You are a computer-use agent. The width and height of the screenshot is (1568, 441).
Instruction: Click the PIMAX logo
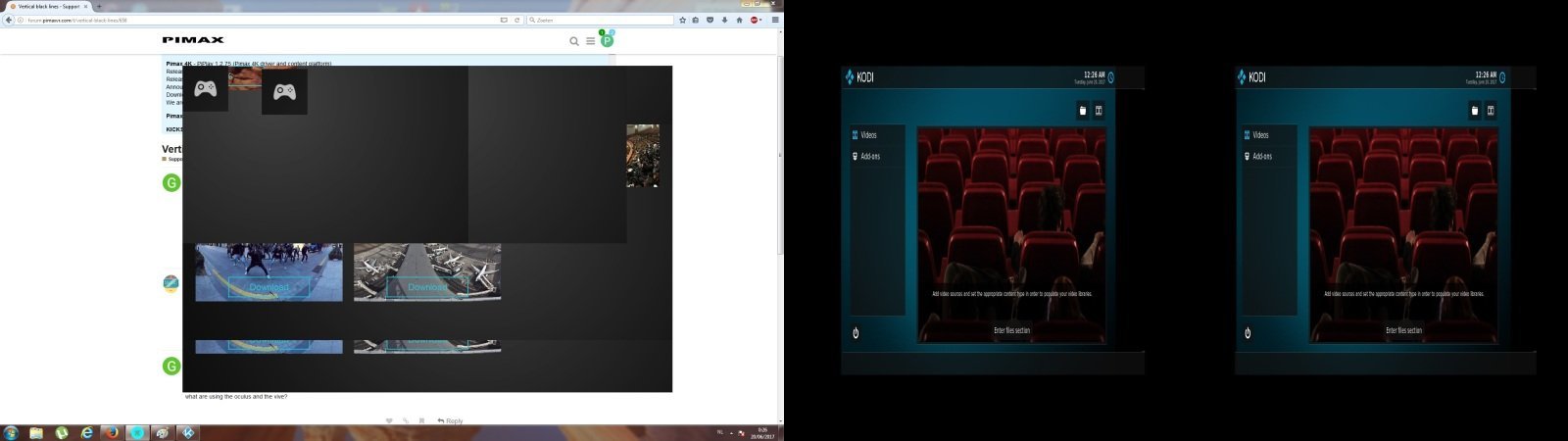[x=193, y=40]
